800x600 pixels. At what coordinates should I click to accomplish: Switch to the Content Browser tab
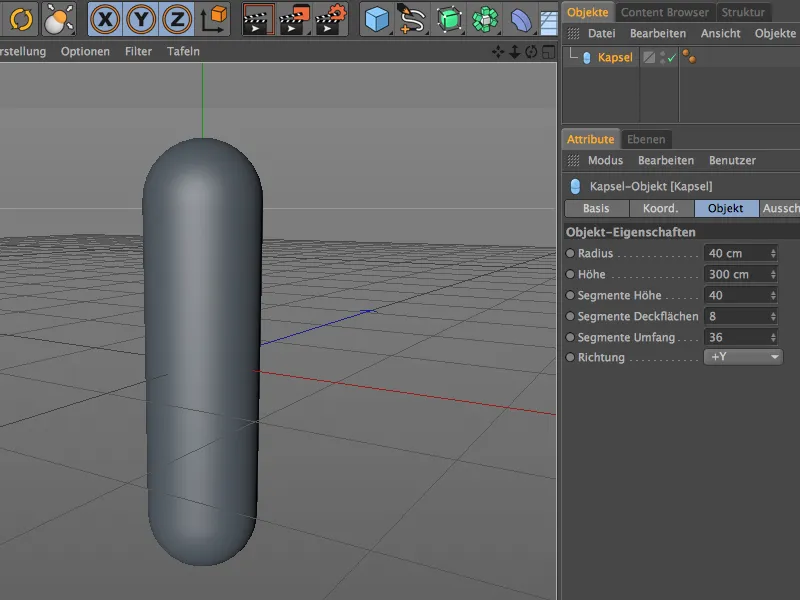664,12
